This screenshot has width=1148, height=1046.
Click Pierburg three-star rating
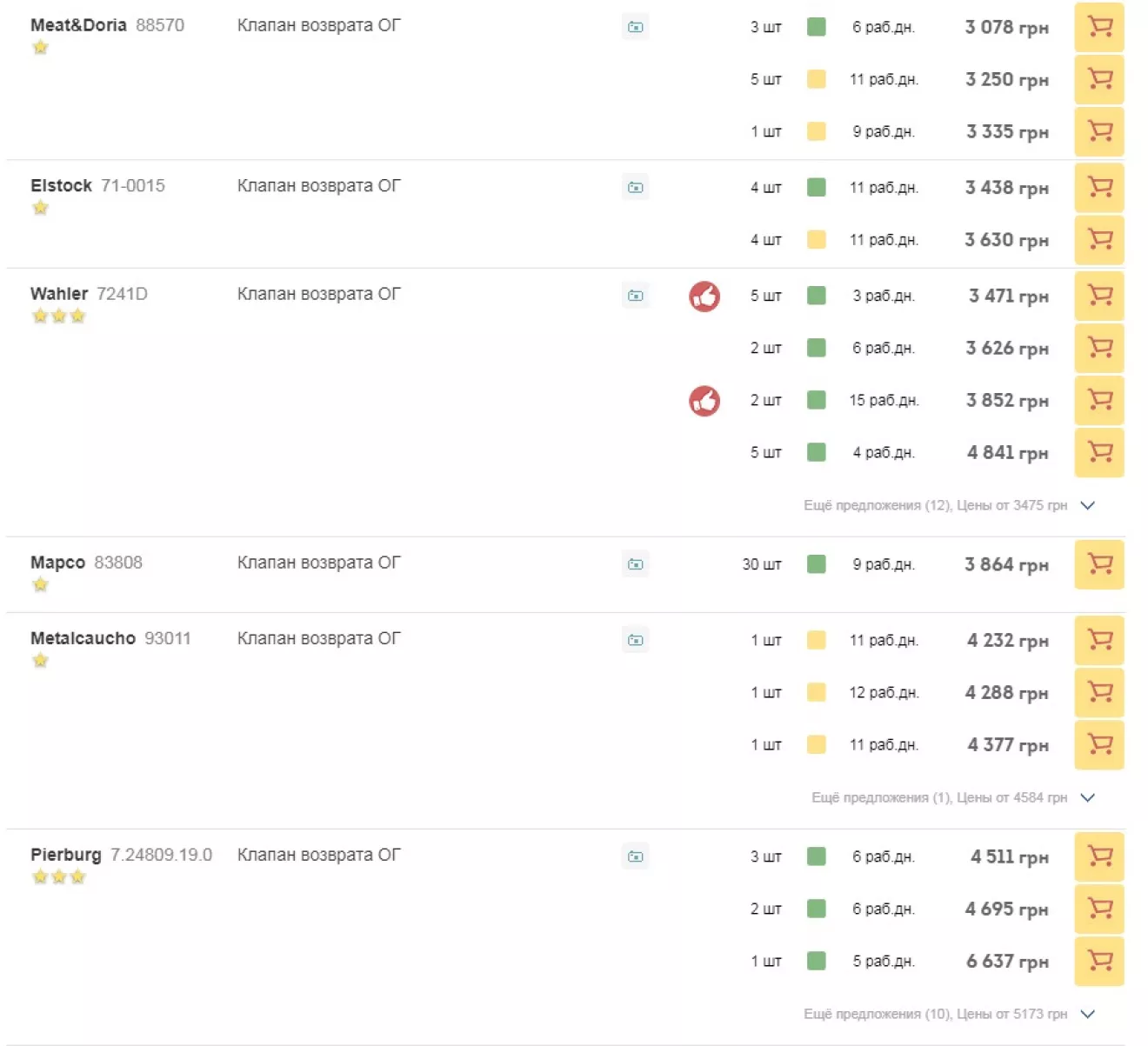click(x=59, y=876)
